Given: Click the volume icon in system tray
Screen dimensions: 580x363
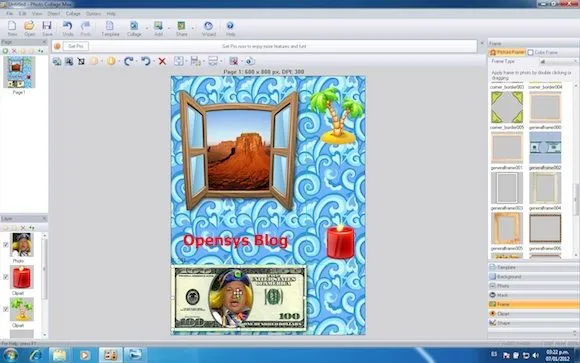Looking at the screenshot, I should 535,356.
